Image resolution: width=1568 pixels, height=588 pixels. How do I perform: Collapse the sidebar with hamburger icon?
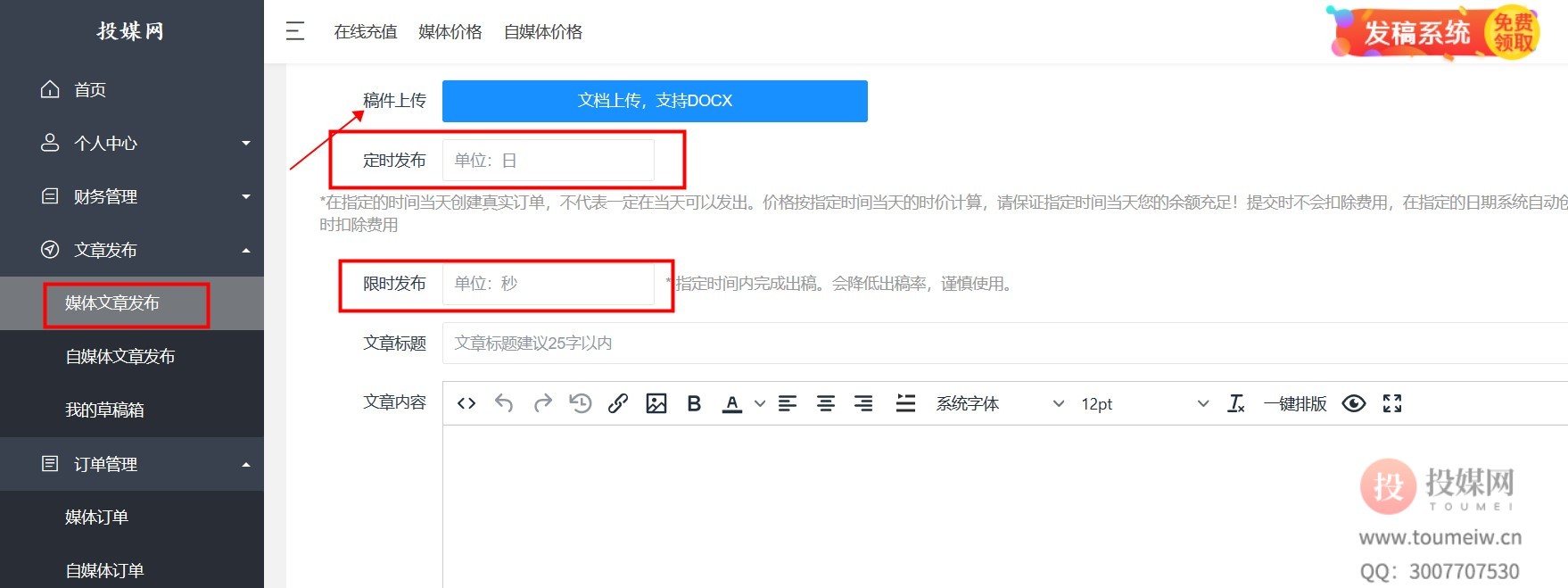(295, 31)
